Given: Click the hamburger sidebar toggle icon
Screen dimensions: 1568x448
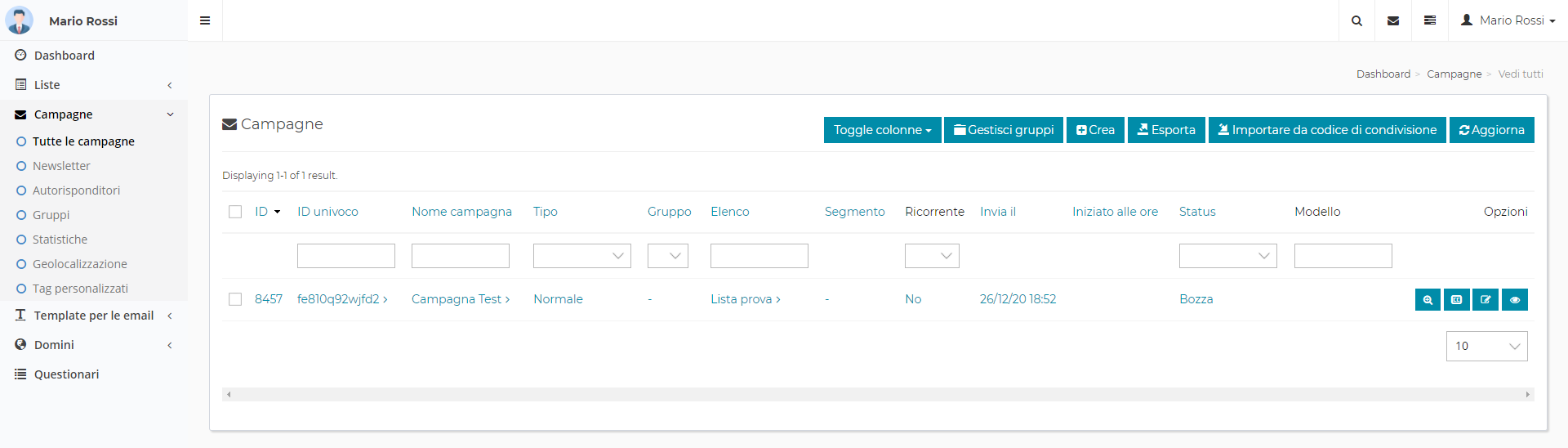Looking at the screenshot, I should (205, 20).
